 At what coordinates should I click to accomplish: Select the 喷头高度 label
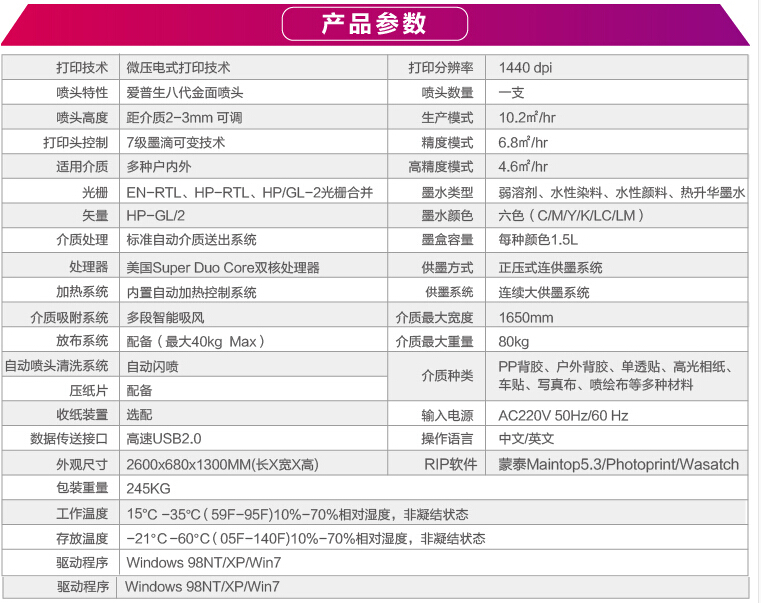tap(82, 117)
